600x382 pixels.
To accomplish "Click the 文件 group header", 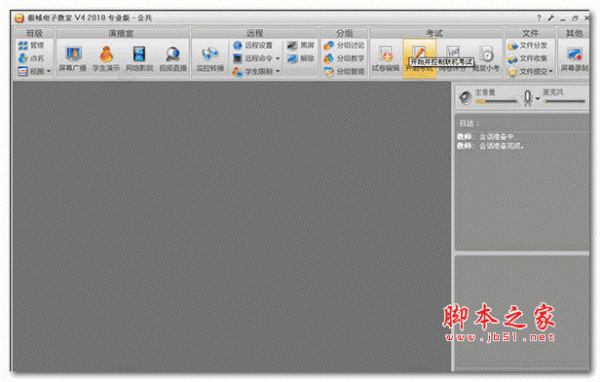I will (x=530, y=33).
